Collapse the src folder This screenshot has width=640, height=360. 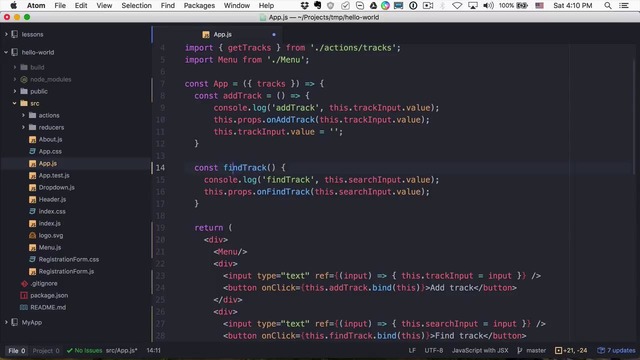[x=15, y=103]
